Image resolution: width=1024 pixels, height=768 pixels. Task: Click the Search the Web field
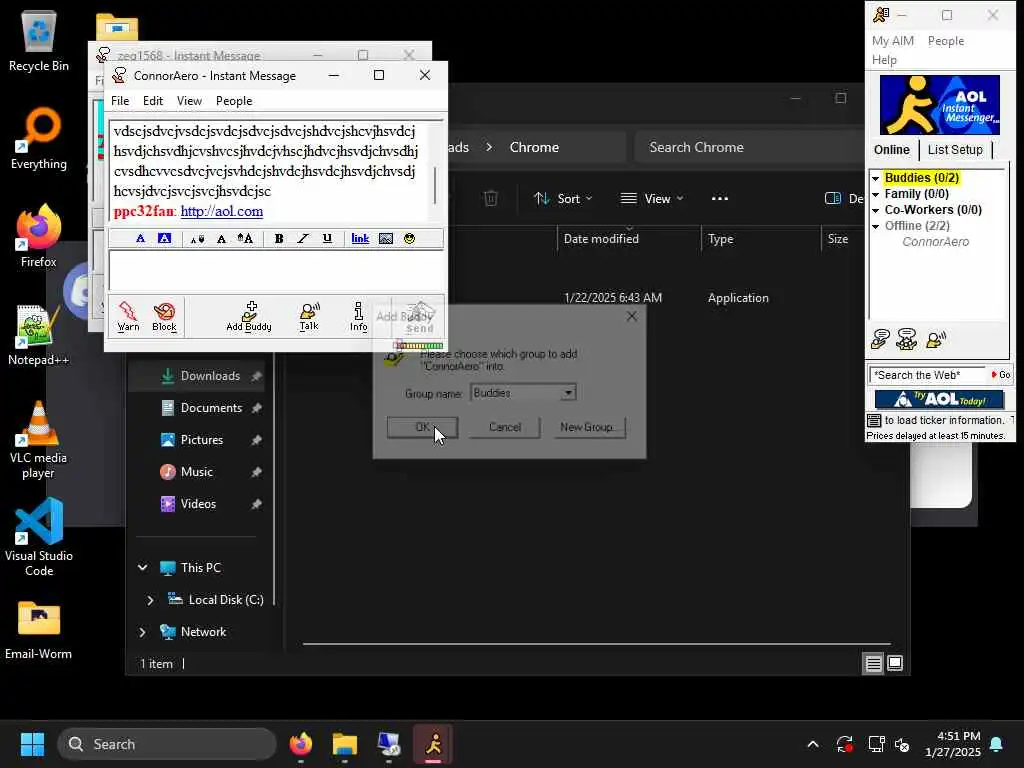tap(926, 375)
